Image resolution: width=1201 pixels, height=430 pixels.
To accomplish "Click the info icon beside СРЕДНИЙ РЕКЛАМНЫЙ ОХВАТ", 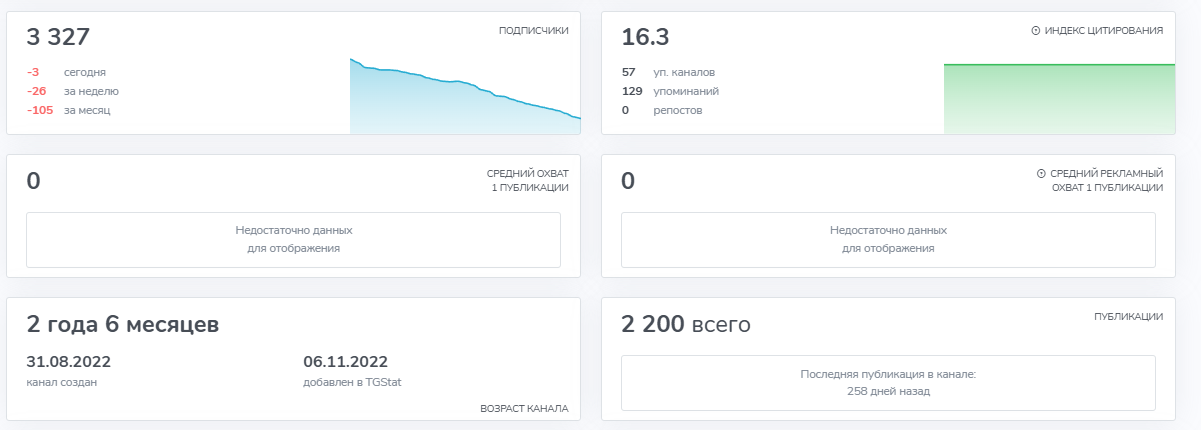I will click(1042, 173).
